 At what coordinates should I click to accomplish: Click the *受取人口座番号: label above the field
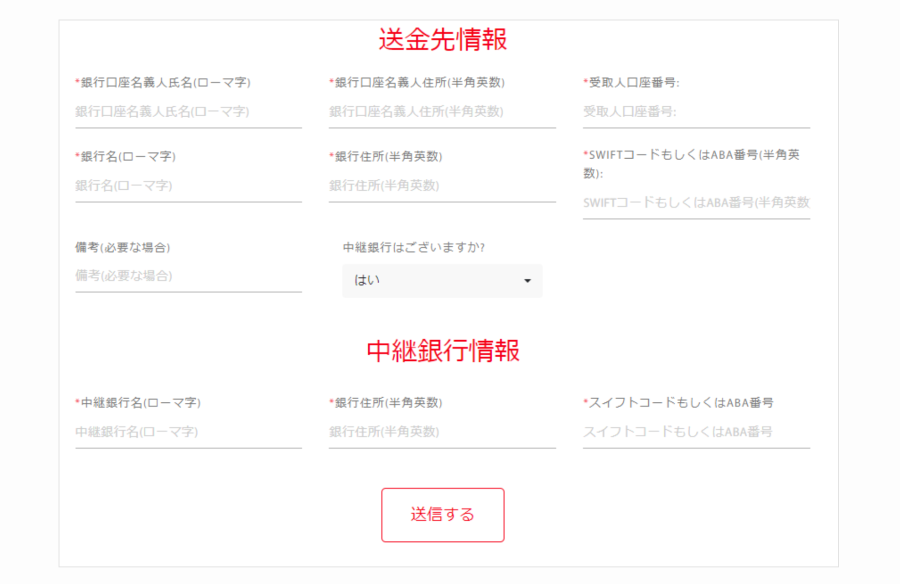[631, 83]
